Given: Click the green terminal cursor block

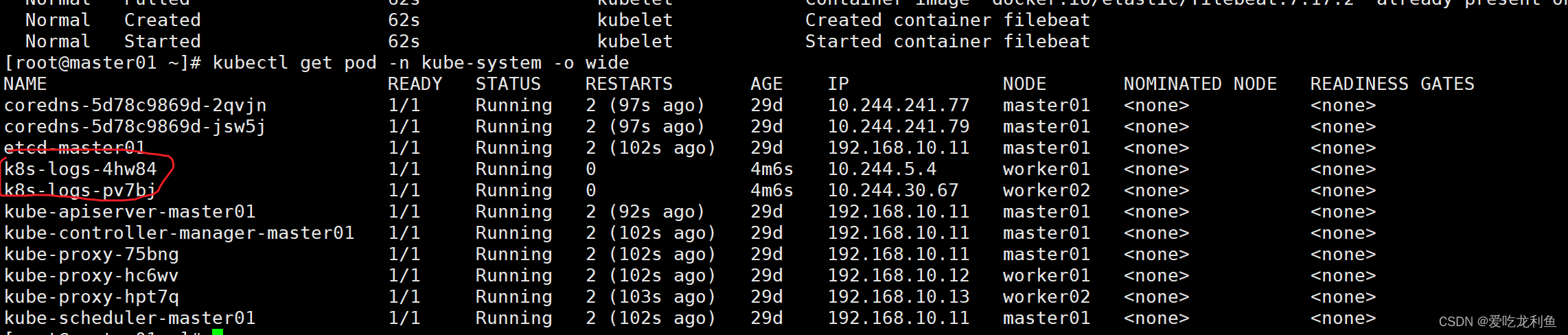Looking at the screenshot, I should tap(218, 332).
